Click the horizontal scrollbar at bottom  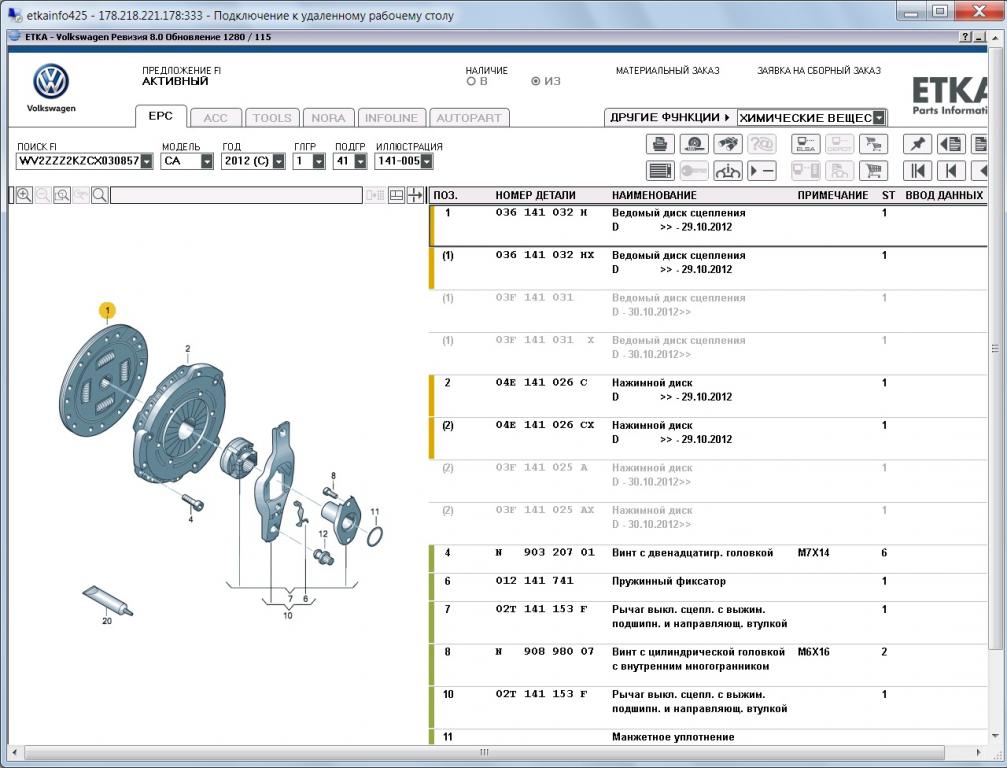484,752
